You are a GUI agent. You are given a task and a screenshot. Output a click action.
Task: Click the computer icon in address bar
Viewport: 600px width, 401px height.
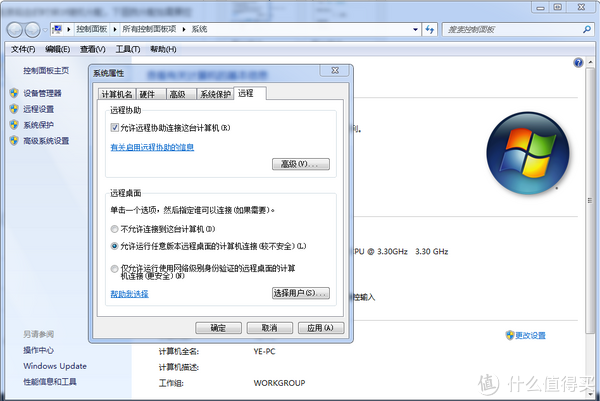[x=57, y=29]
